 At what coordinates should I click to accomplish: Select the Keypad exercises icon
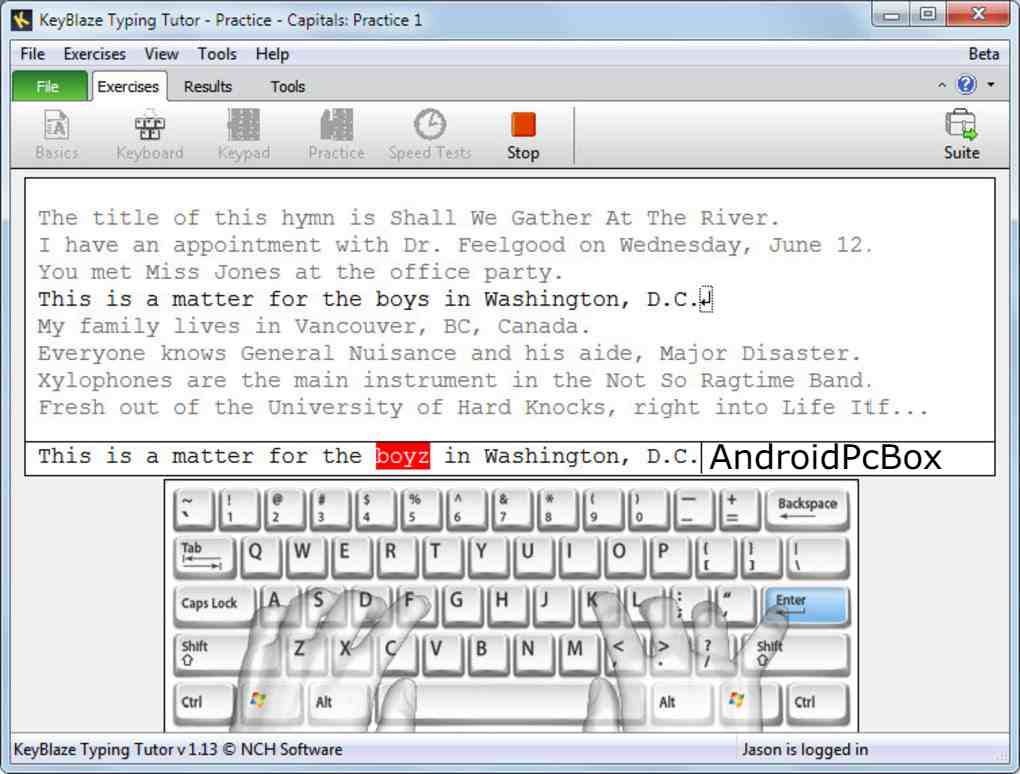[243, 135]
